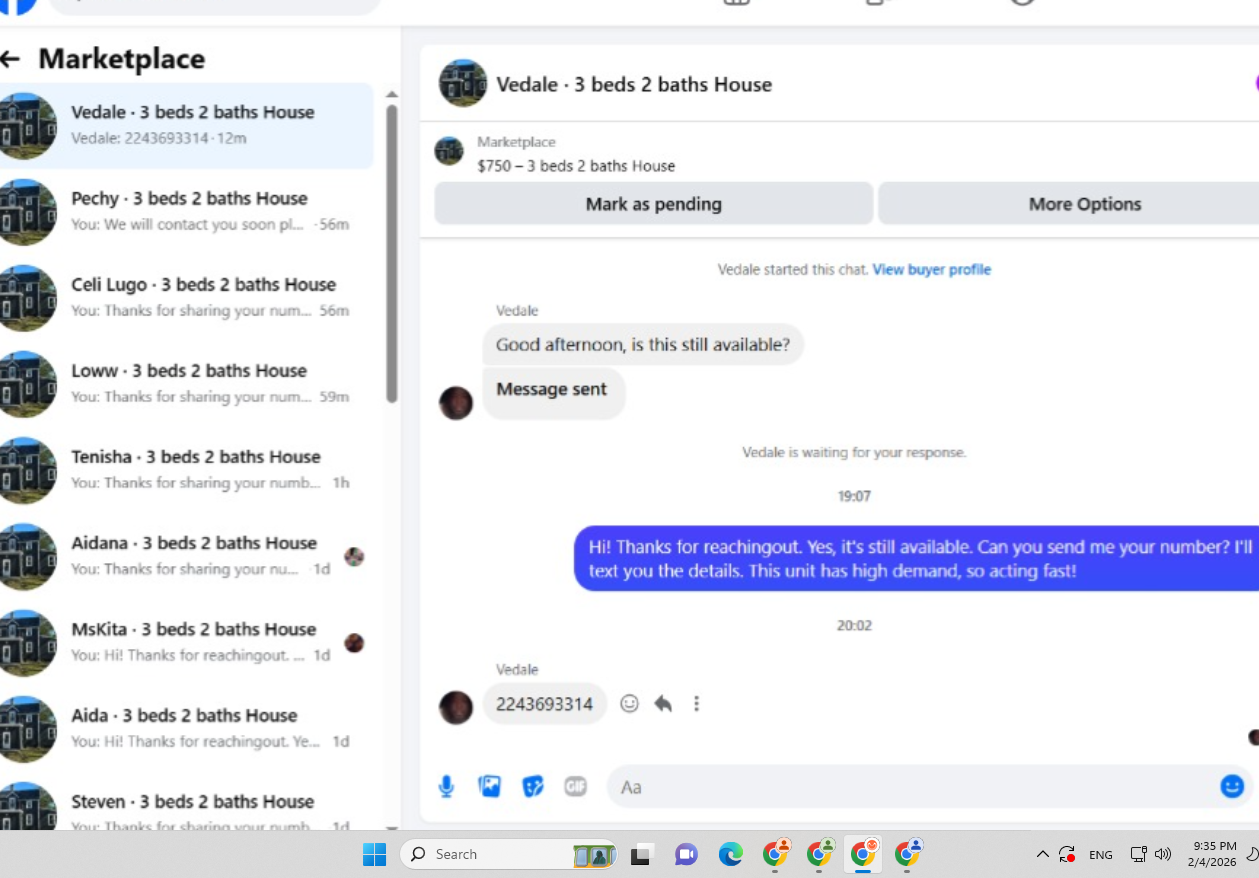Open the emoji picker in the message box
Image resolution: width=1259 pixels, height=878 pixels.
click(x=1232, y=787)
